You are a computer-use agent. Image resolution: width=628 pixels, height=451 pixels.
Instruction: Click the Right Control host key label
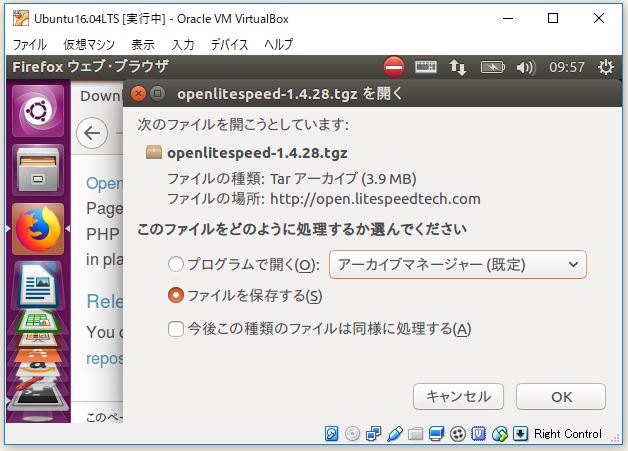coord(568,434)
